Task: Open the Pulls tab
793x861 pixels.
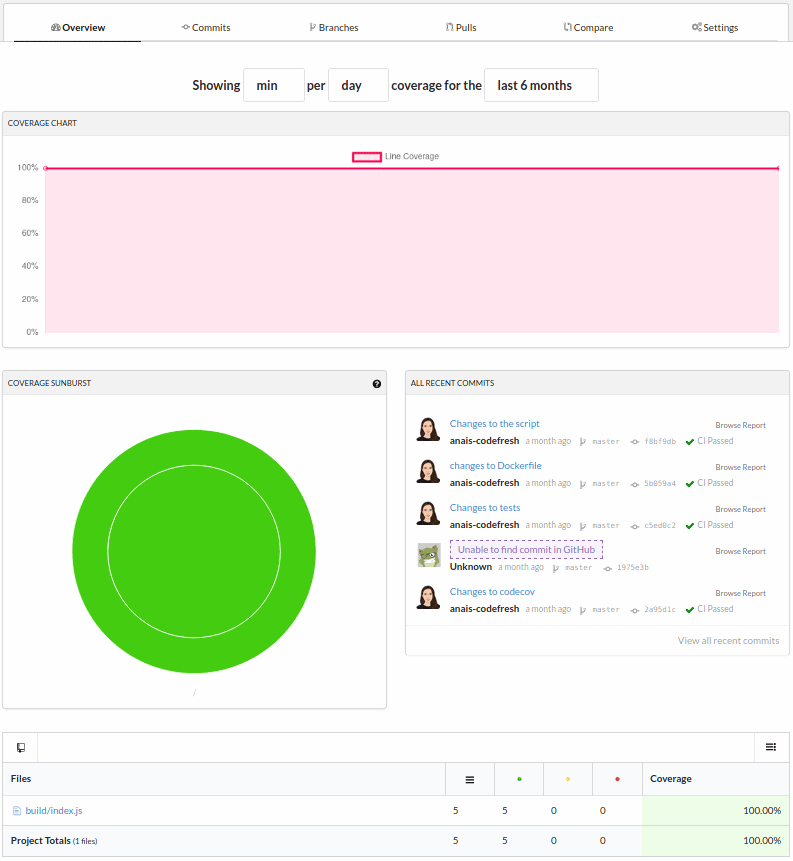Action: pyautogui.click(x=461, y=27)
